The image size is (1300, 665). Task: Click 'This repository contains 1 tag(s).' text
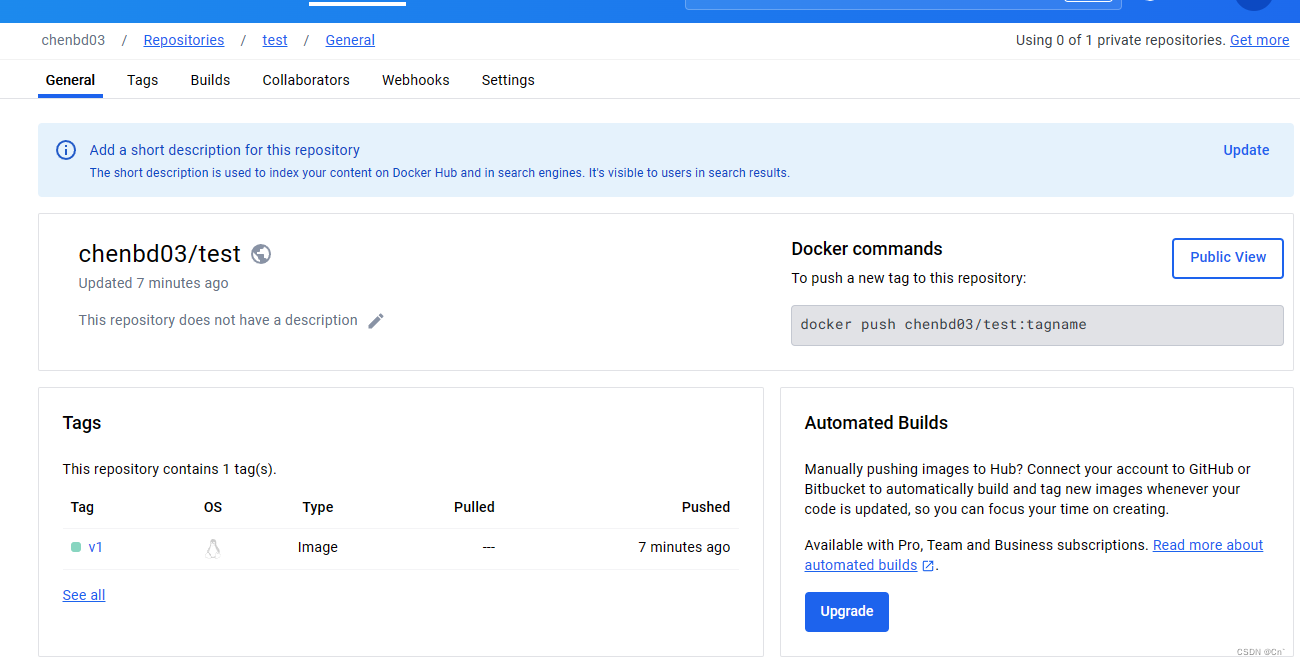click(169, 469)
